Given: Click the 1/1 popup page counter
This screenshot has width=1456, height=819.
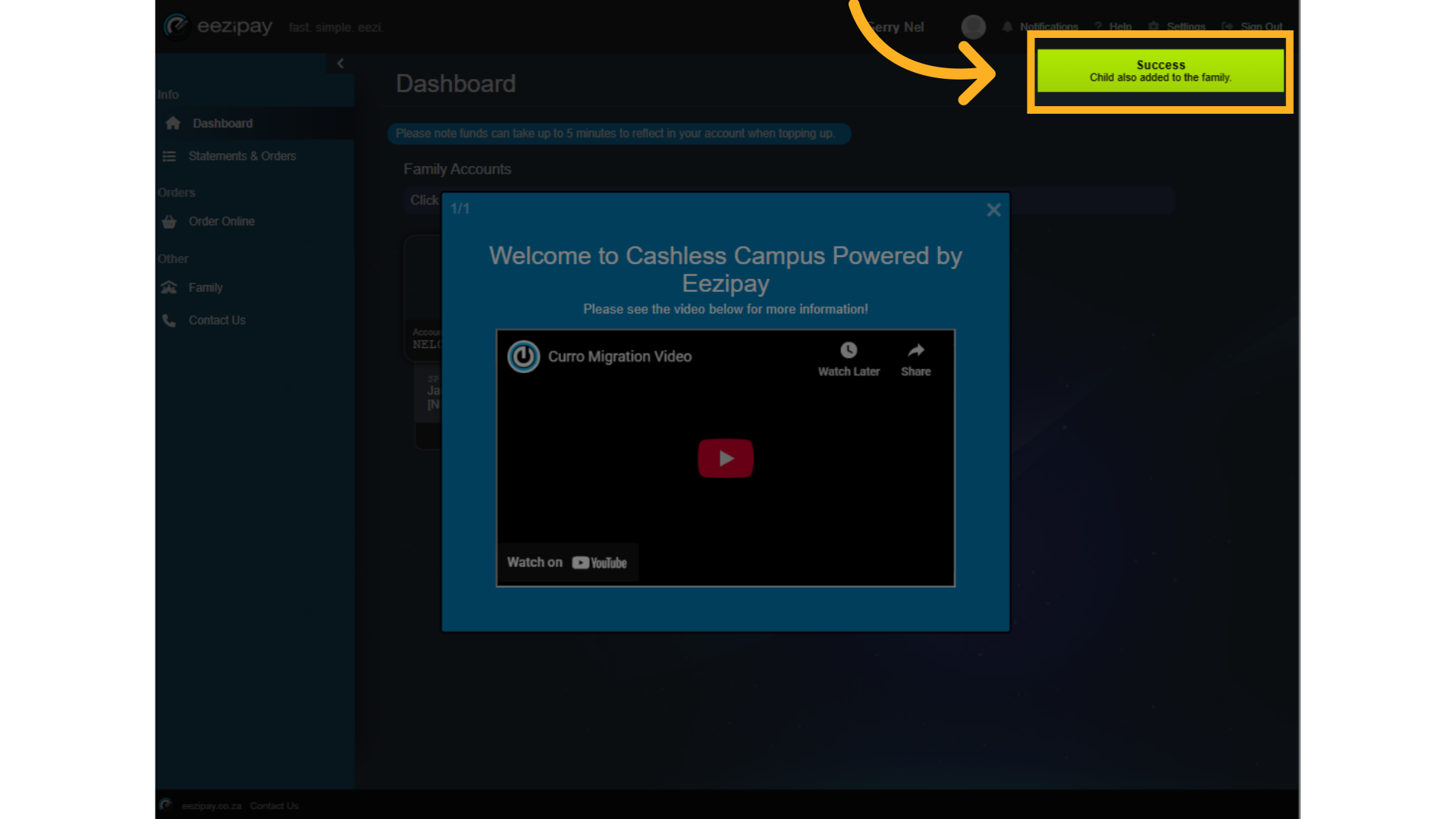Looking at the screenshot, I should click(x=460, y=209).
